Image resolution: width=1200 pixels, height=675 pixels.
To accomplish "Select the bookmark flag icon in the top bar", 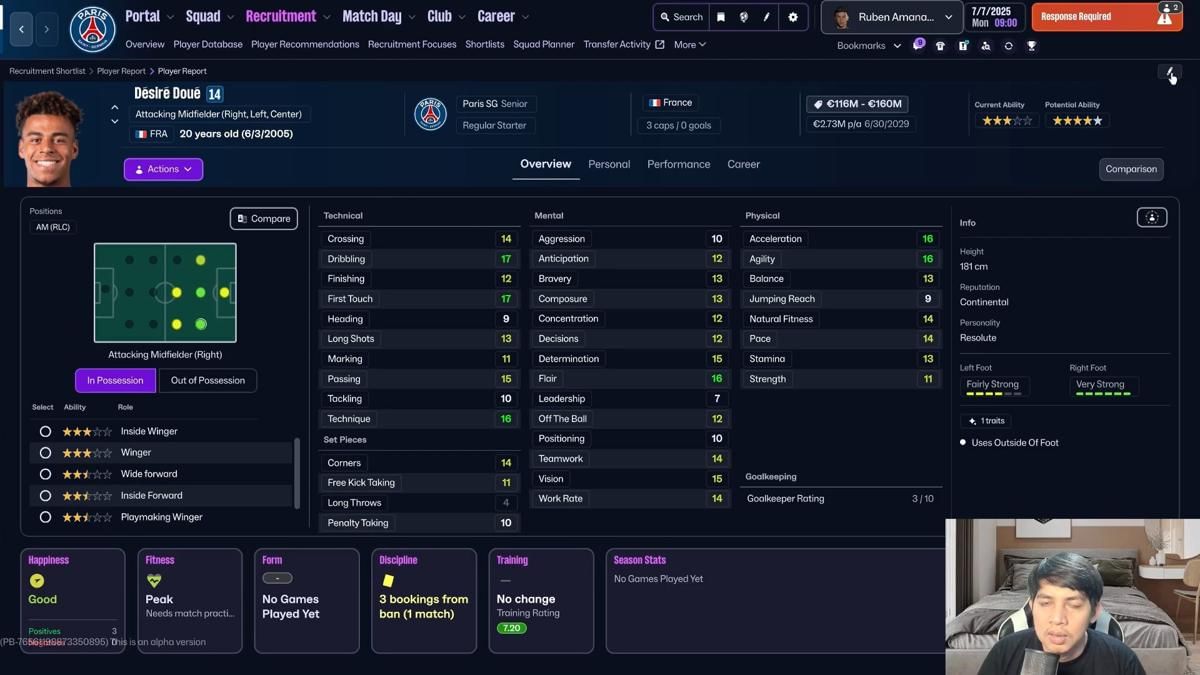I will pyautogui.click(x=721, y=17).
